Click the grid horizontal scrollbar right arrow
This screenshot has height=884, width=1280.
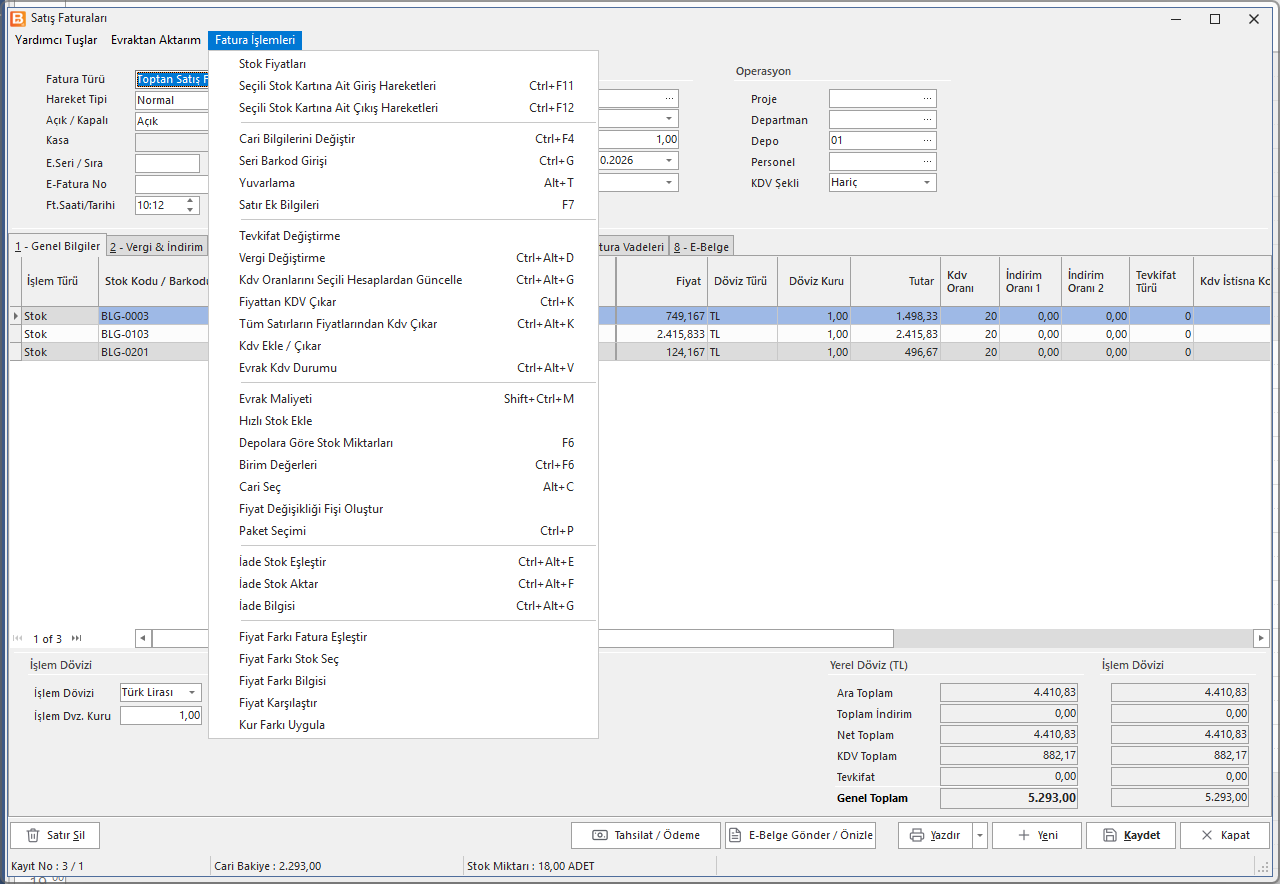pos(1262,638)
